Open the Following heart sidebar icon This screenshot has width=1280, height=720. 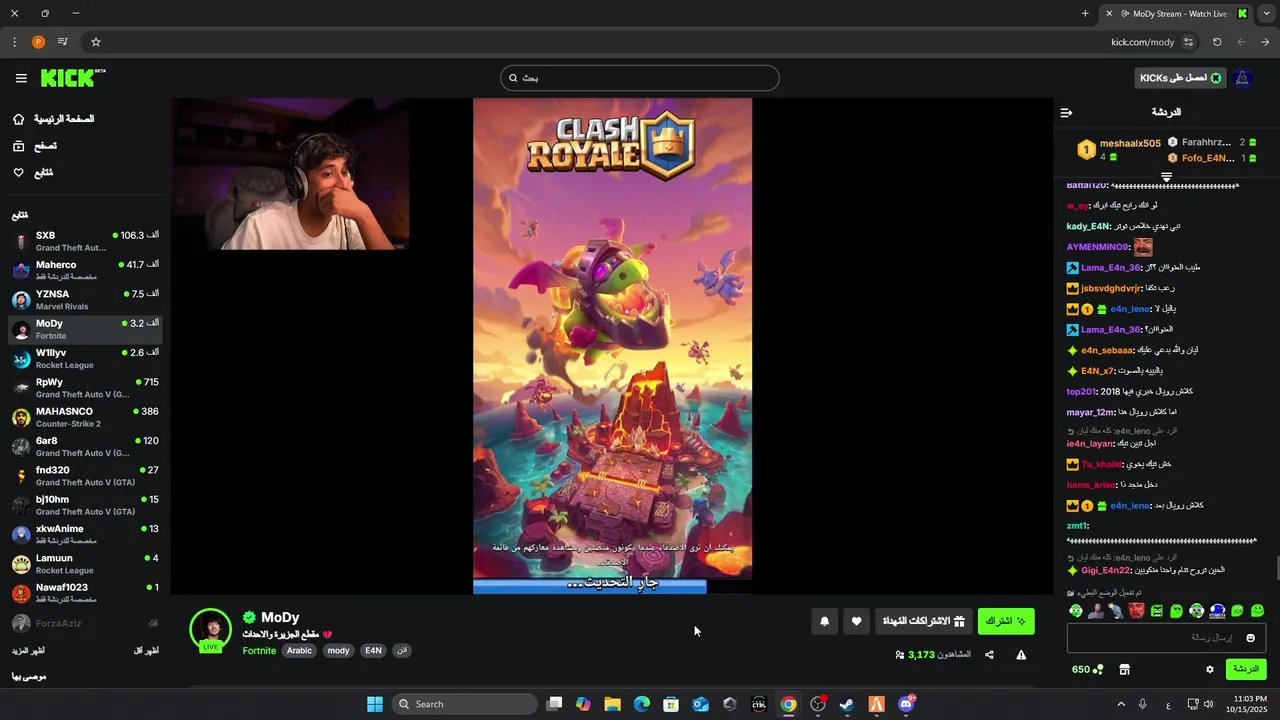18,173
